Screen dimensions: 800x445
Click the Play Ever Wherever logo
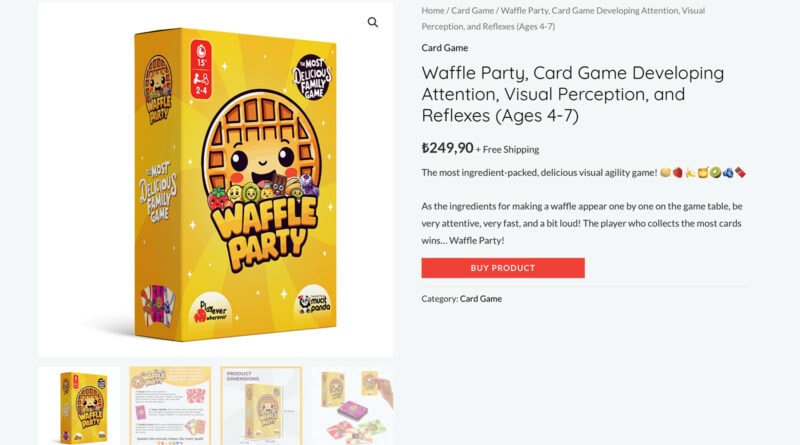click(x=210, y=311)
